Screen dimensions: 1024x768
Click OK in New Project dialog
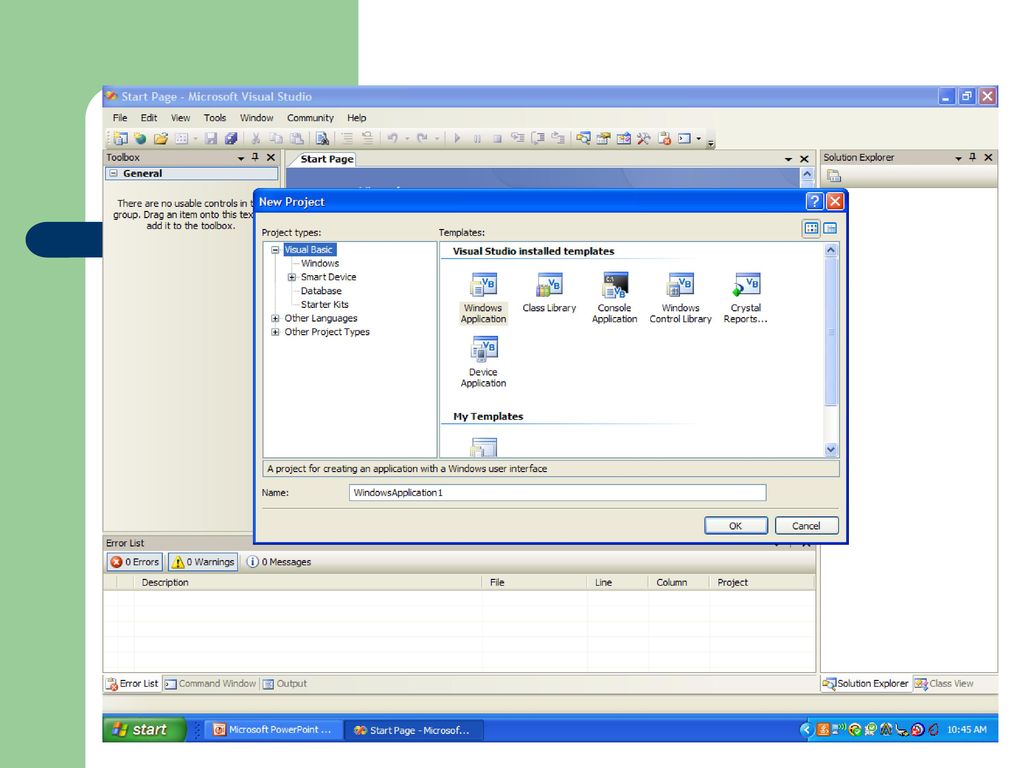pyautogui.click(x=735, y=526)
